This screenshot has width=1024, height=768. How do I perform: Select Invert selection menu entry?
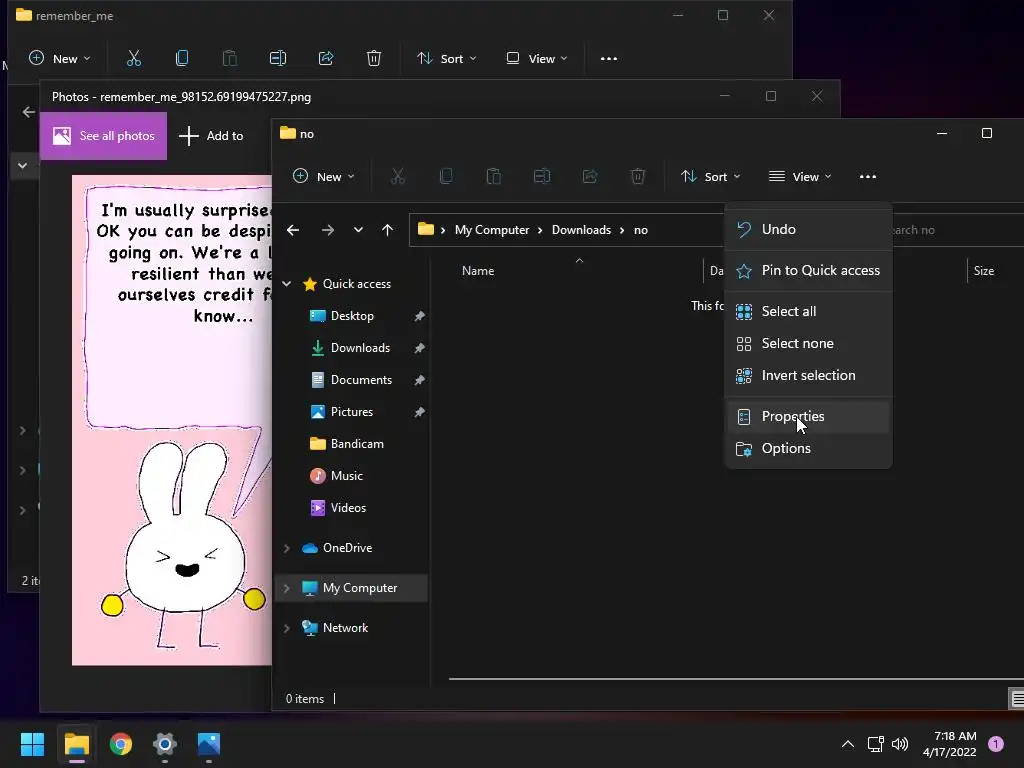(808, 376)
